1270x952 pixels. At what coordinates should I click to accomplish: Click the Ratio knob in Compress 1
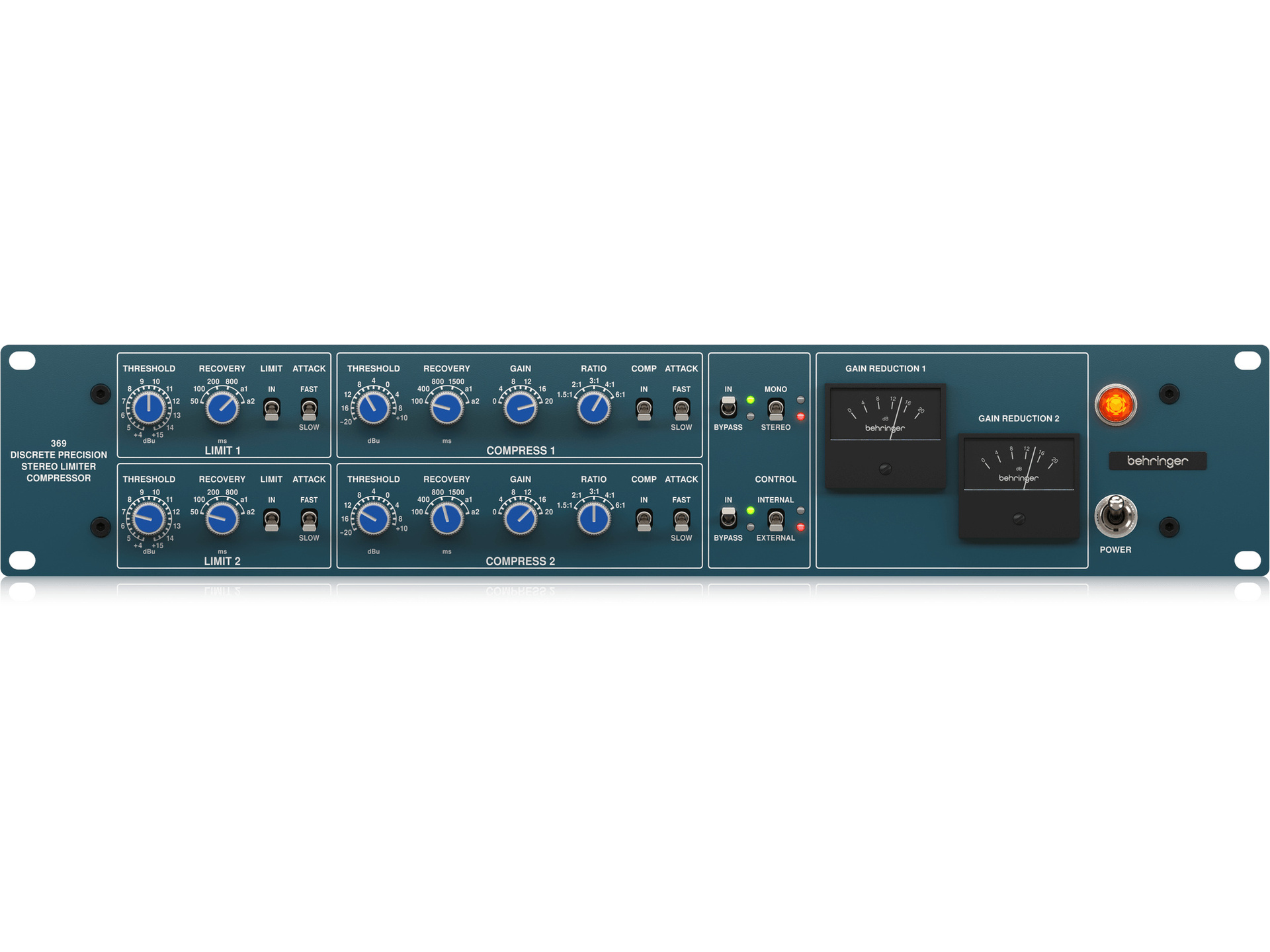pyautogui.click(x=594, y=408)
